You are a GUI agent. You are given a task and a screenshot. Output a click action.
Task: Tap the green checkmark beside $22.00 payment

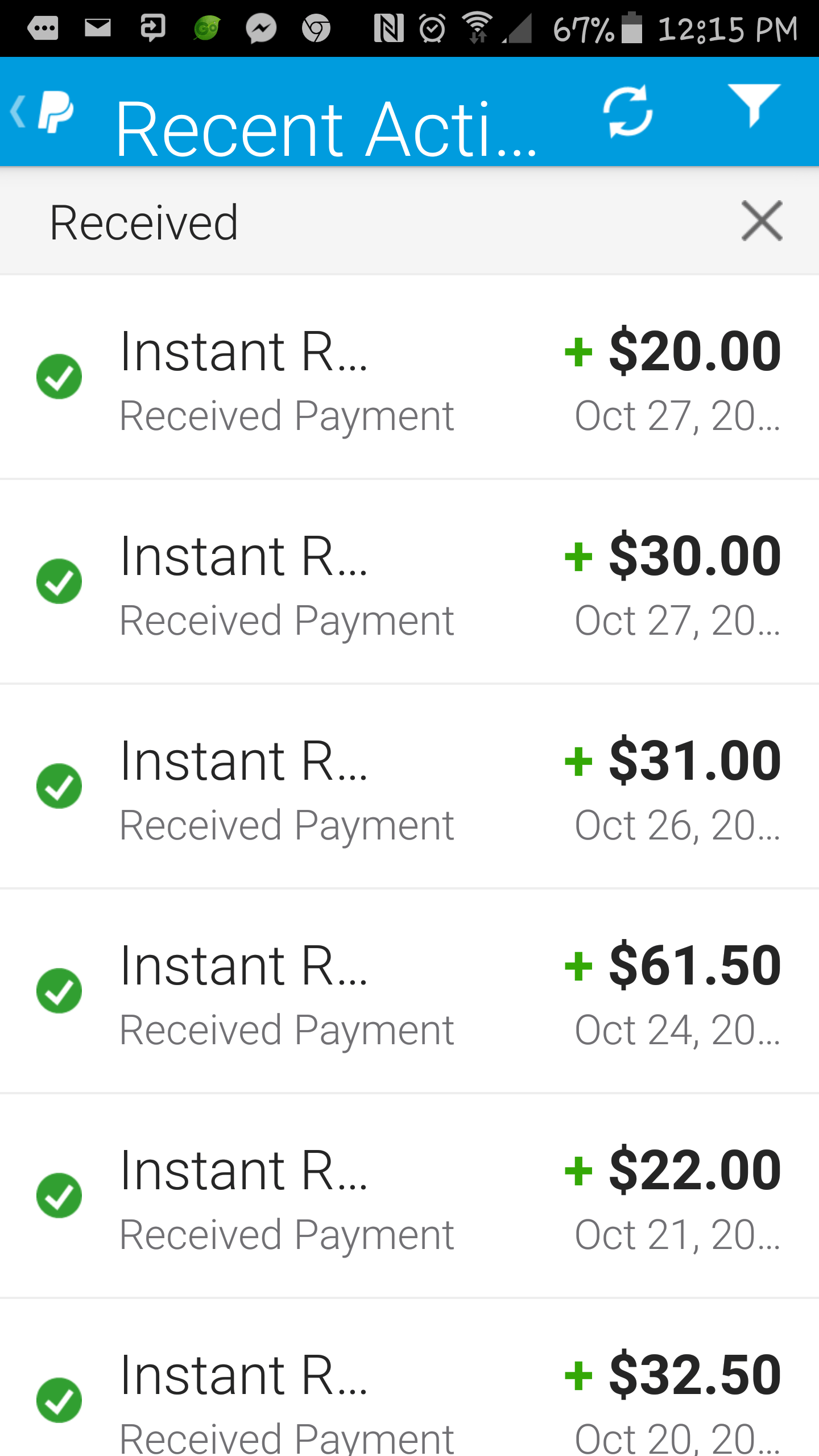coord(59,1196)
